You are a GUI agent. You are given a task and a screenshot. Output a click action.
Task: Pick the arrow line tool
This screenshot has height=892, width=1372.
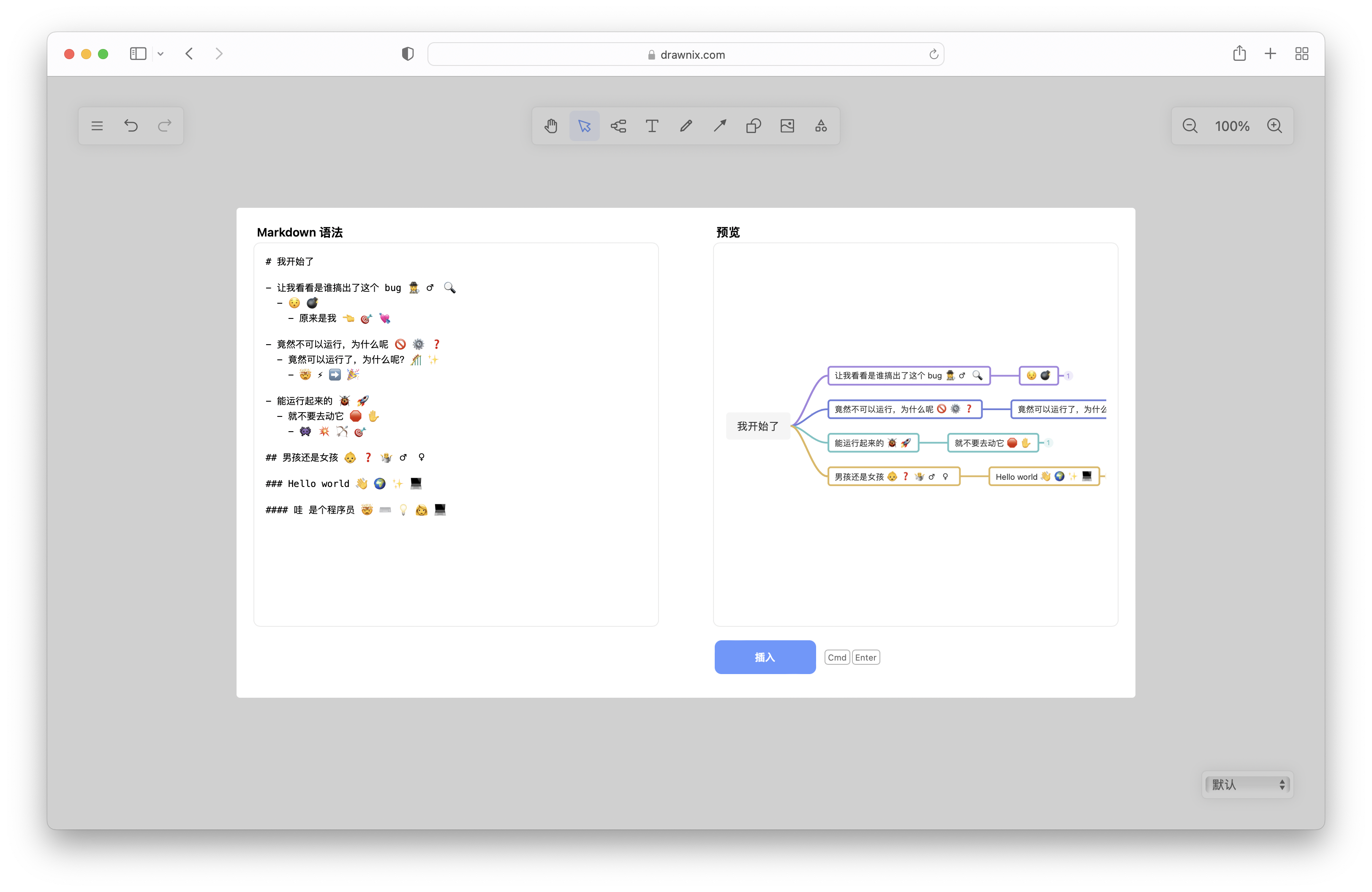719,125
